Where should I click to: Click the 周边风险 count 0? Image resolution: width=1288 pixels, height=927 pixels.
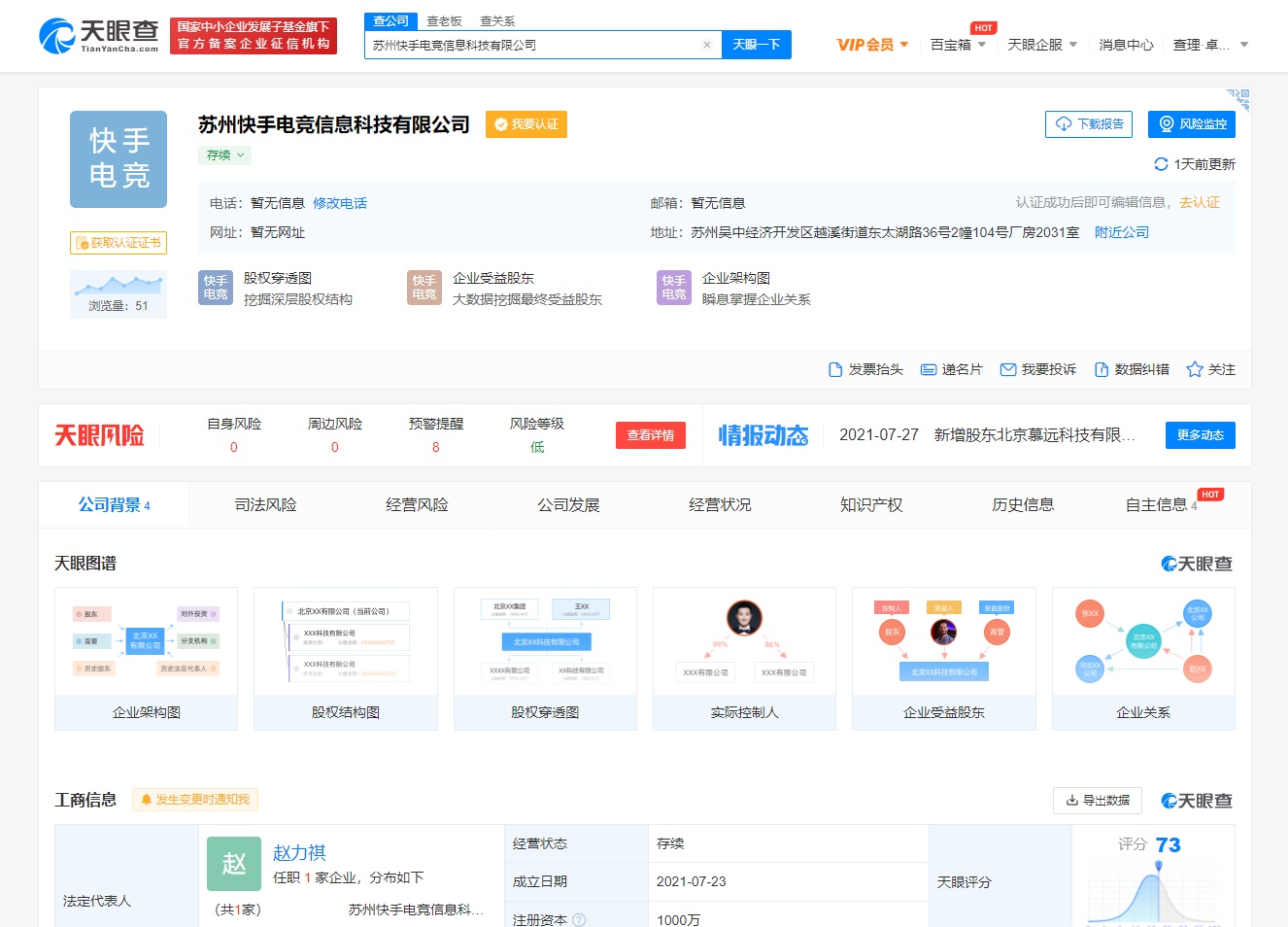click(x=335, y=447)
